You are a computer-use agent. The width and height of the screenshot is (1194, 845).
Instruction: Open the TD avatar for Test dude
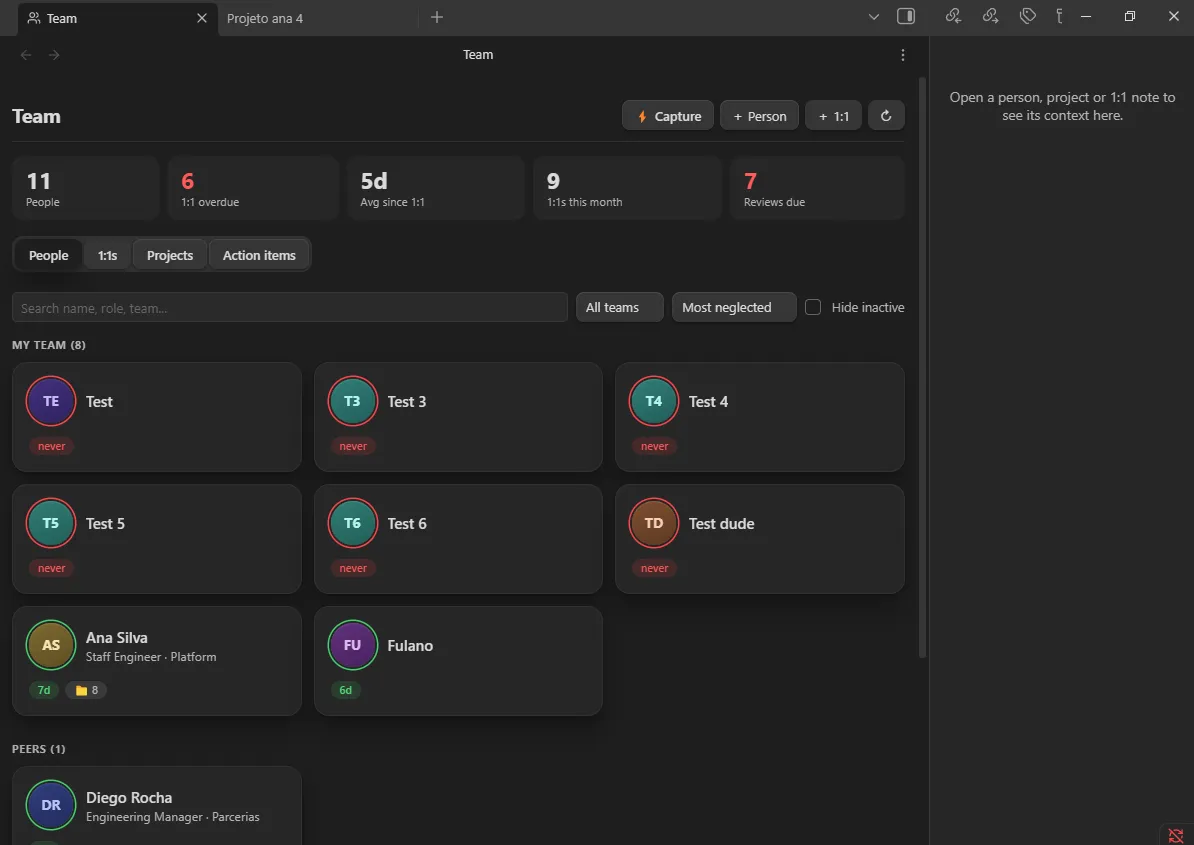654,523
